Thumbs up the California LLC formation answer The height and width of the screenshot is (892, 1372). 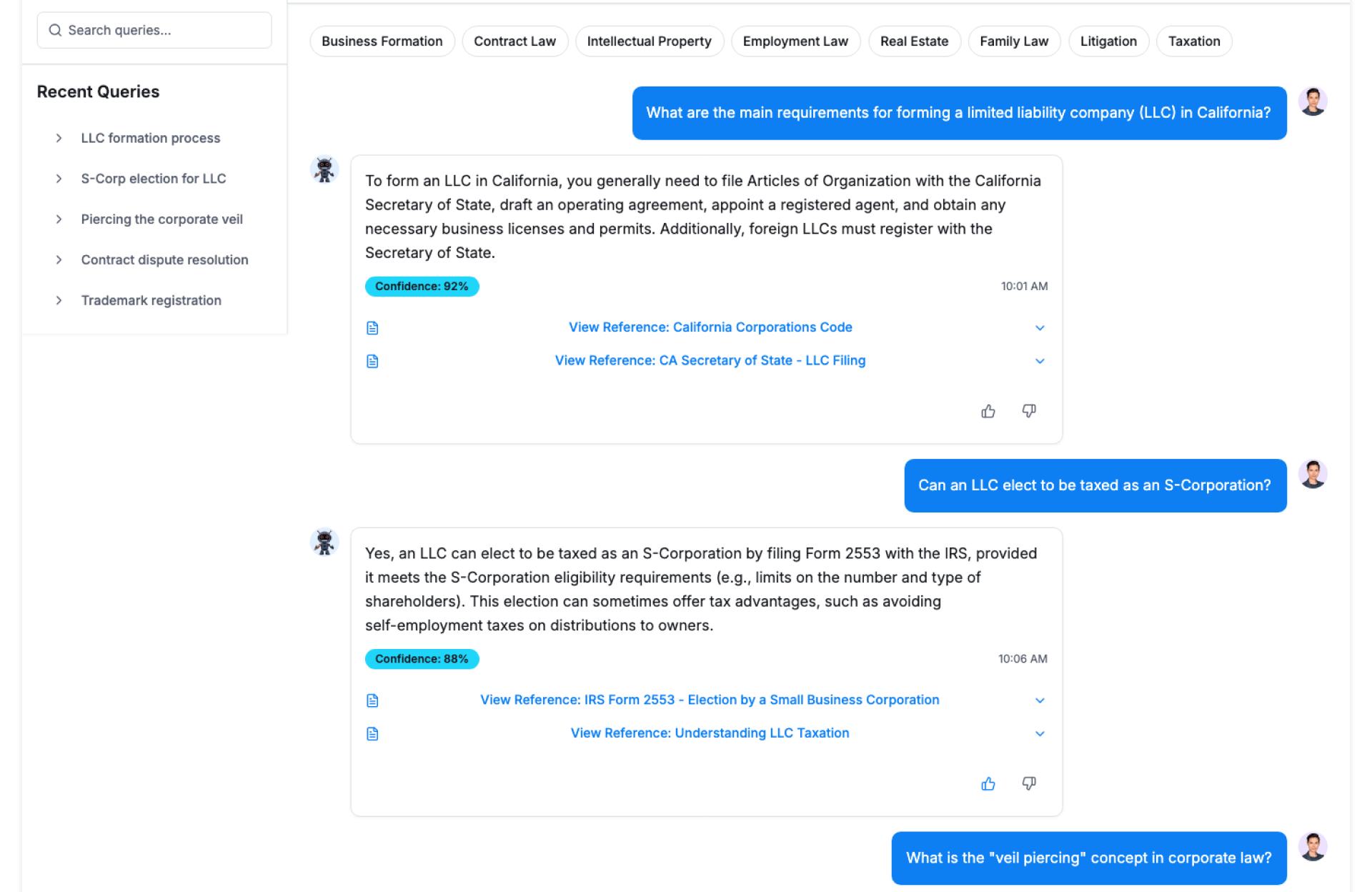pyautogui.click(x=988, y=411)
